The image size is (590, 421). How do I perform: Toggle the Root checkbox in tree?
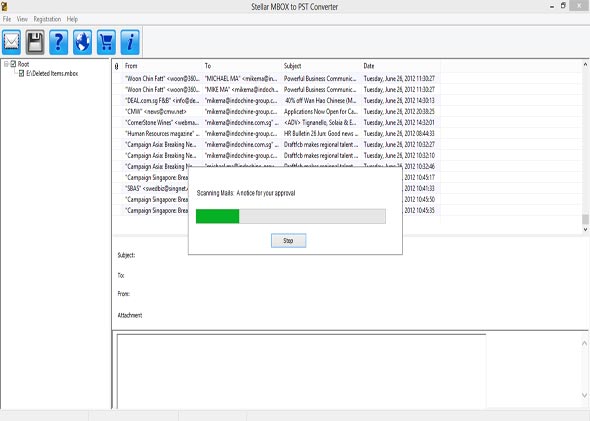(13, 64)
